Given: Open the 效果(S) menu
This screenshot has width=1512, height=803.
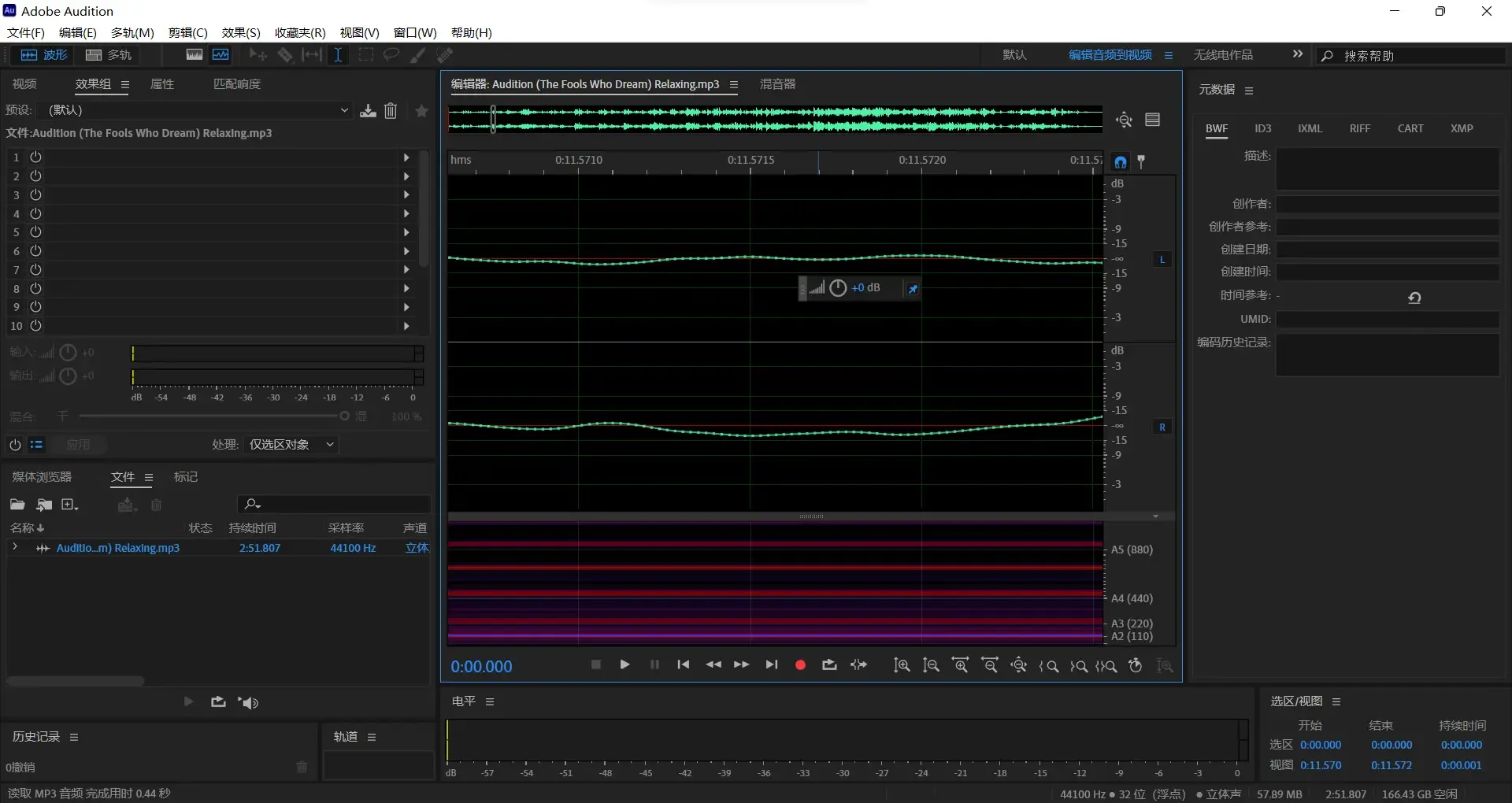Looking at the screenshot, I should 241,32.
